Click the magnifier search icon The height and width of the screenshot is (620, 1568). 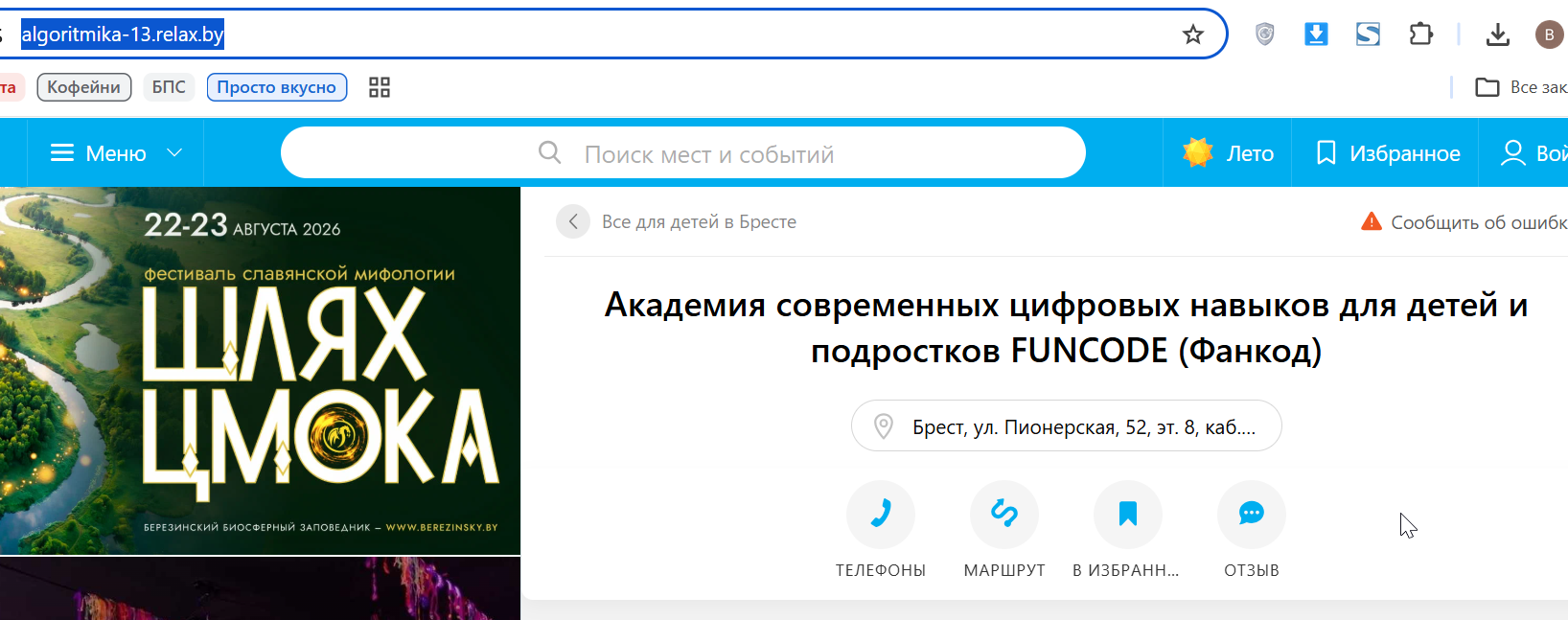click(x=550, y=152)
